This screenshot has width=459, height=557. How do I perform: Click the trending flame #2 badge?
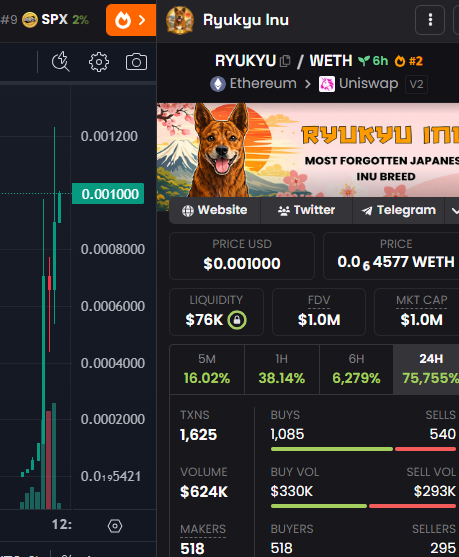pyautogui.click(x=409, y=61)
